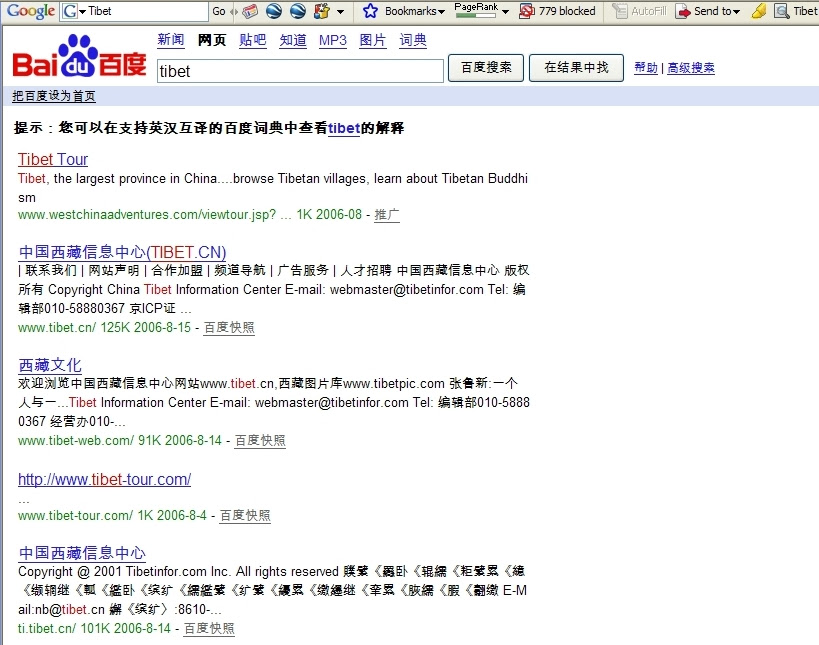The image size is (819, 645).
Task: Open the 'Tibet Tour' result title
Action: click(53, 159)
